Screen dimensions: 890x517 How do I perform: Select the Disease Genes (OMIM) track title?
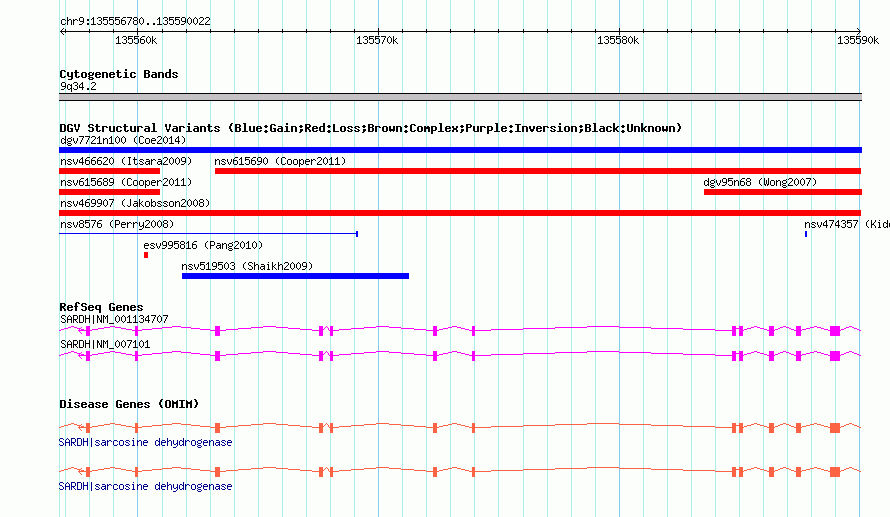click(x=129, y=404)
